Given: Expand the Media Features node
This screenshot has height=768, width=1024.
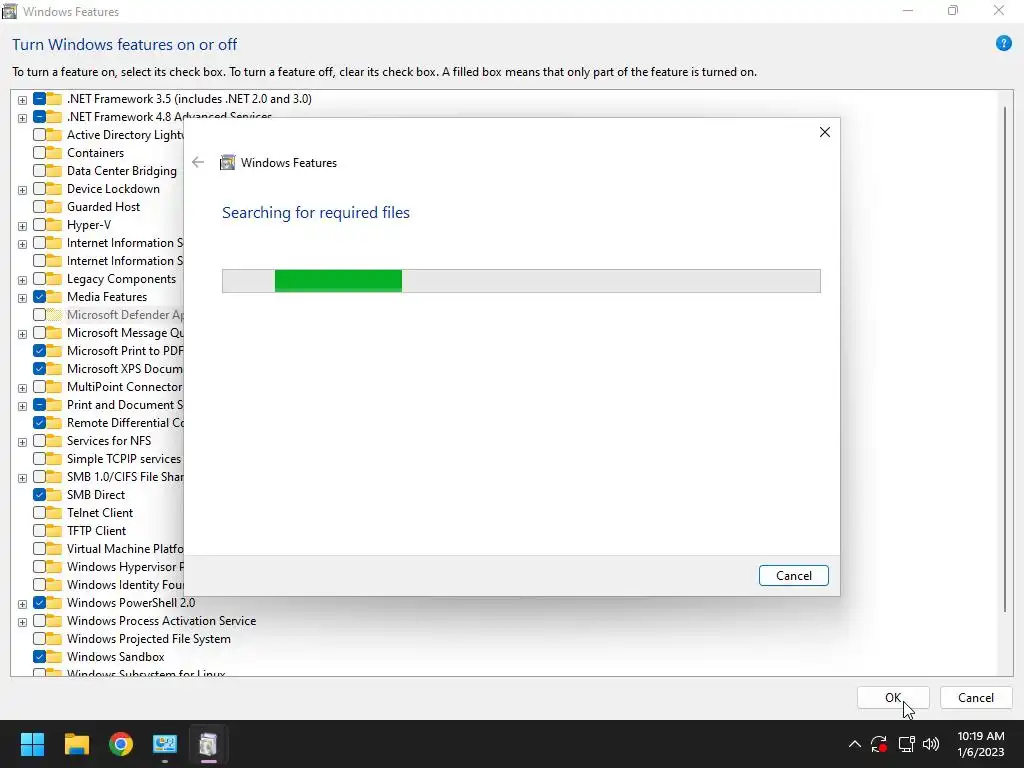Looking at the screenshot, I should pos(22,298).
